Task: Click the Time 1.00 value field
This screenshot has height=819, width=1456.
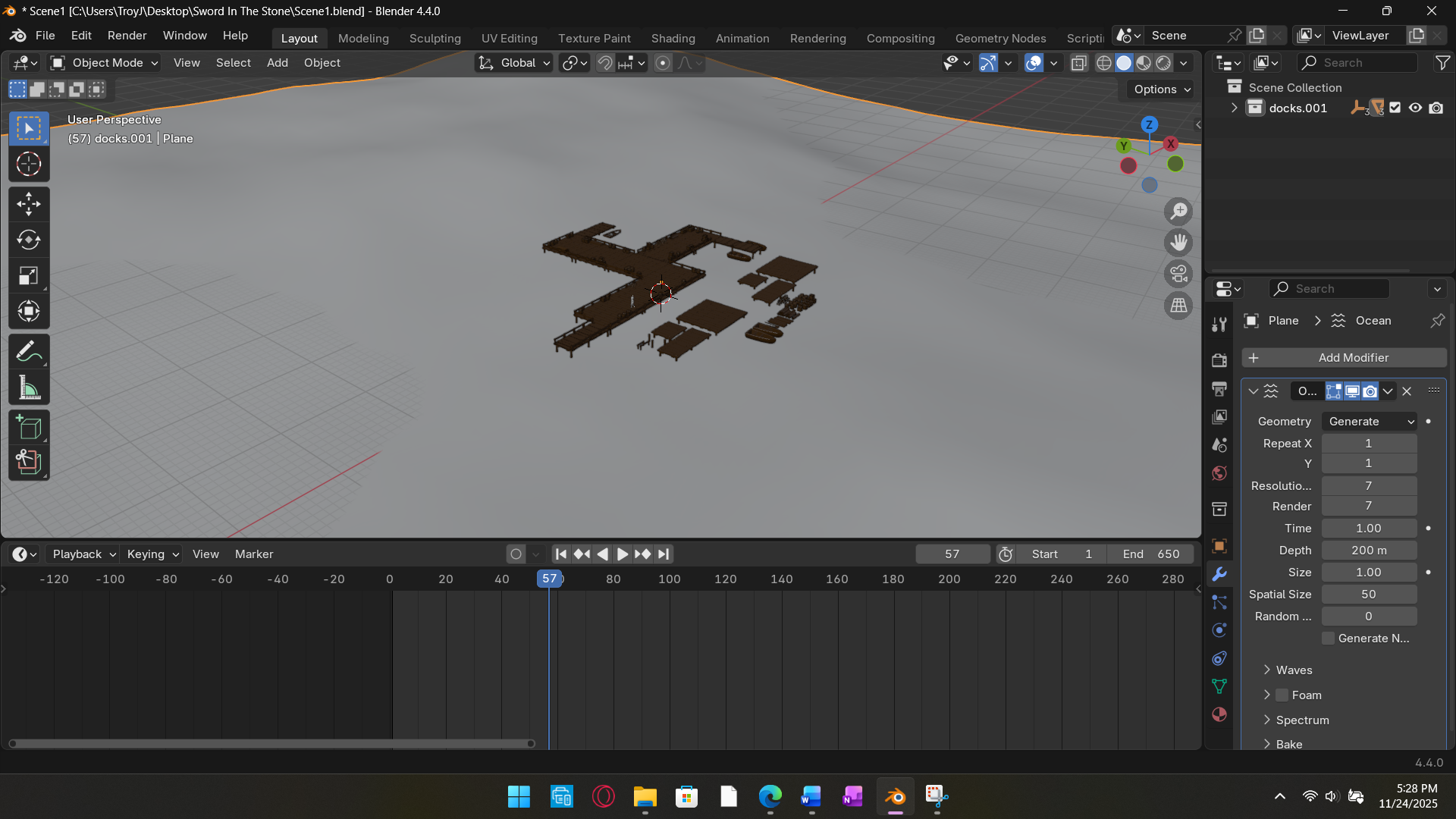Action: coord(1369,529)
